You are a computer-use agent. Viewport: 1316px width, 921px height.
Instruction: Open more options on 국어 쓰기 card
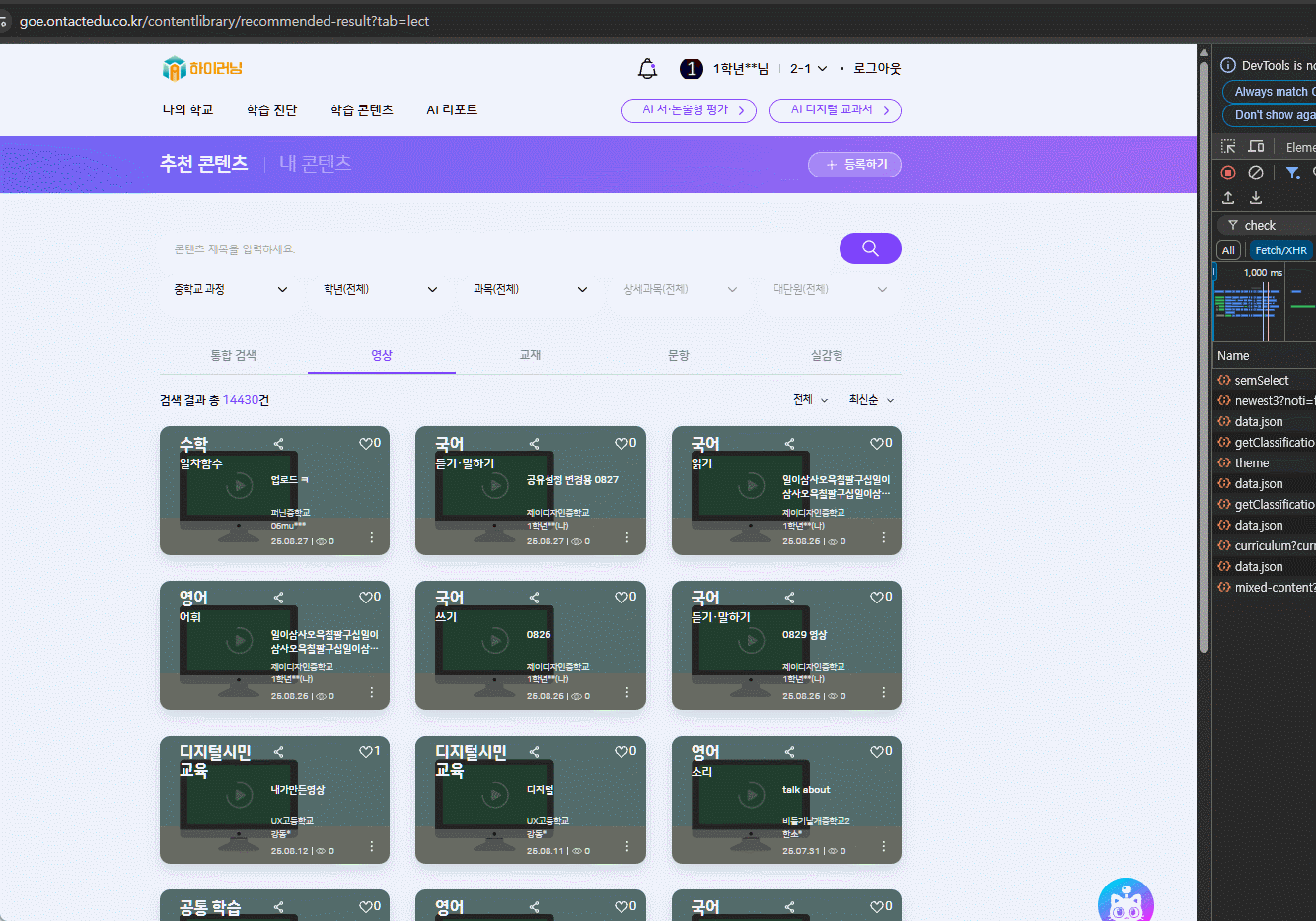(x=626, y=692)
